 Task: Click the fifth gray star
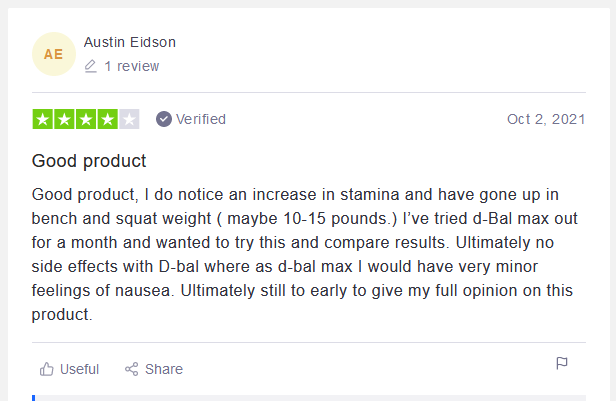(129, 119)
